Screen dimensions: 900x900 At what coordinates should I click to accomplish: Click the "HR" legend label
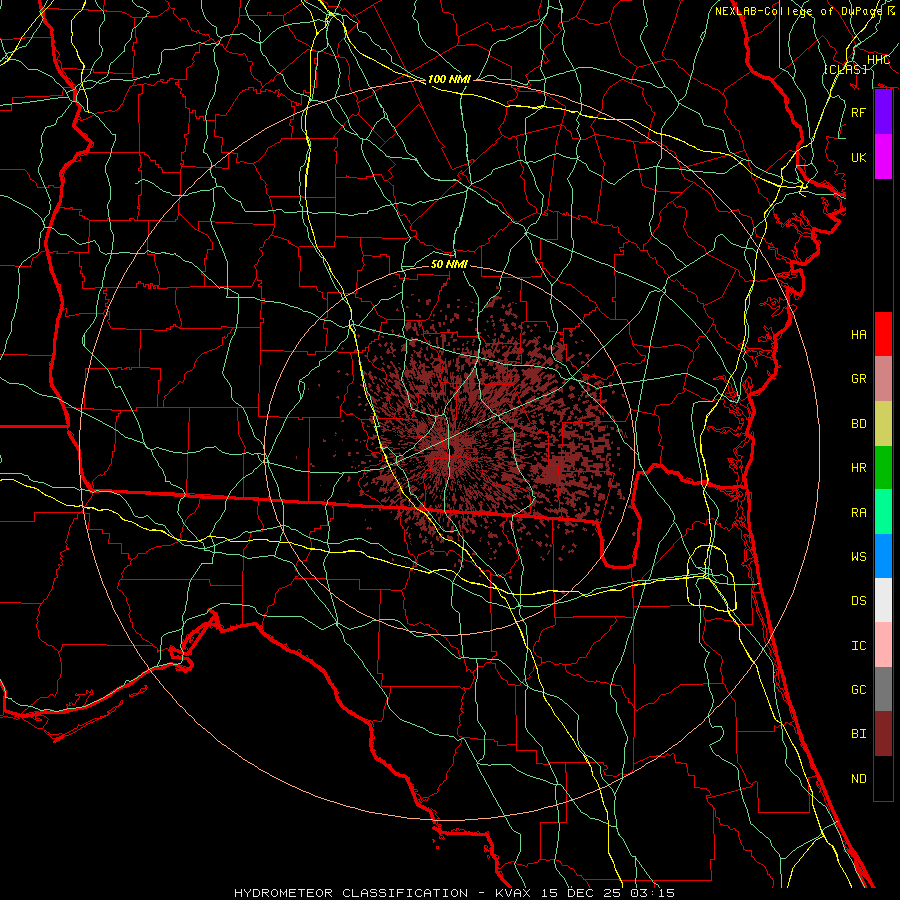(858, 468)
